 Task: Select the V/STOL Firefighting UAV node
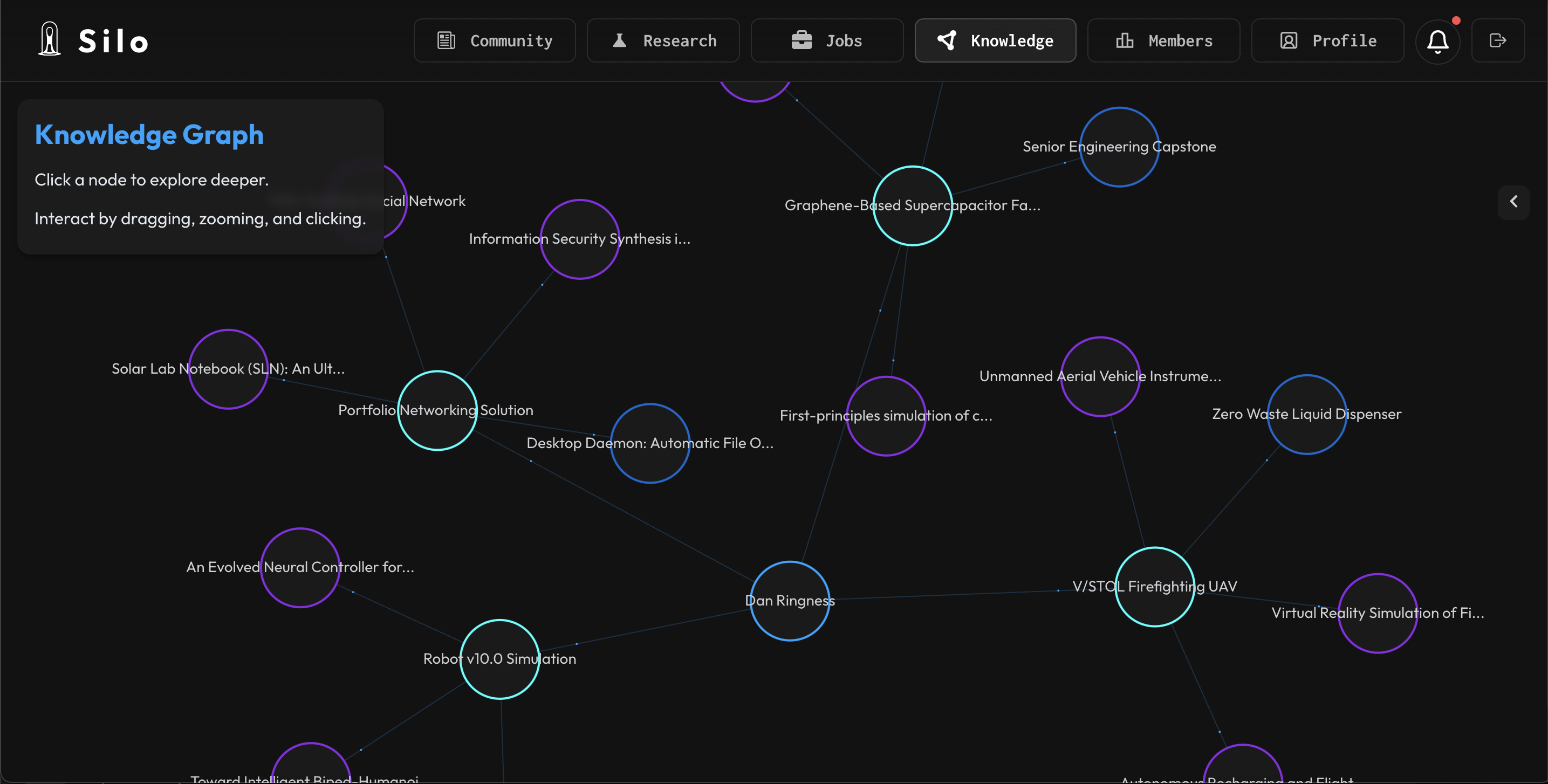pos(1154,586)
